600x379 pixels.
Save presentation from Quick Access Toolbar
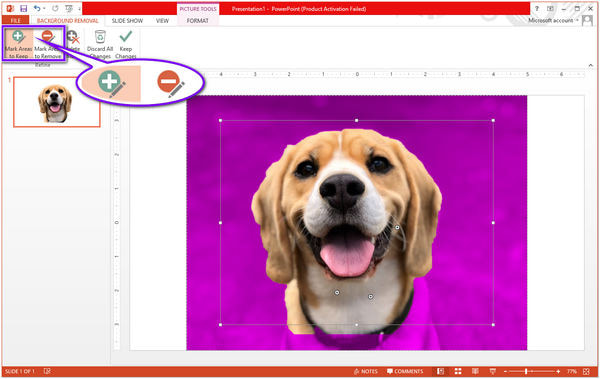23,8
